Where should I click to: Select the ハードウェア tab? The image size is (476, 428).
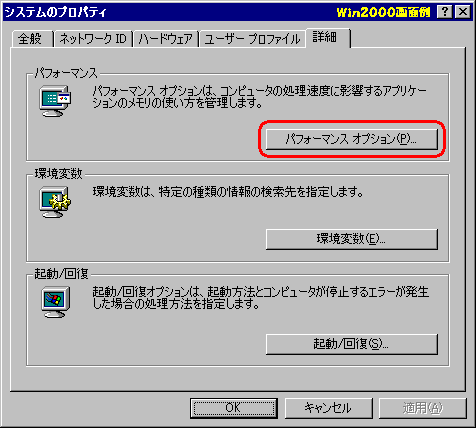pos(165,39)
